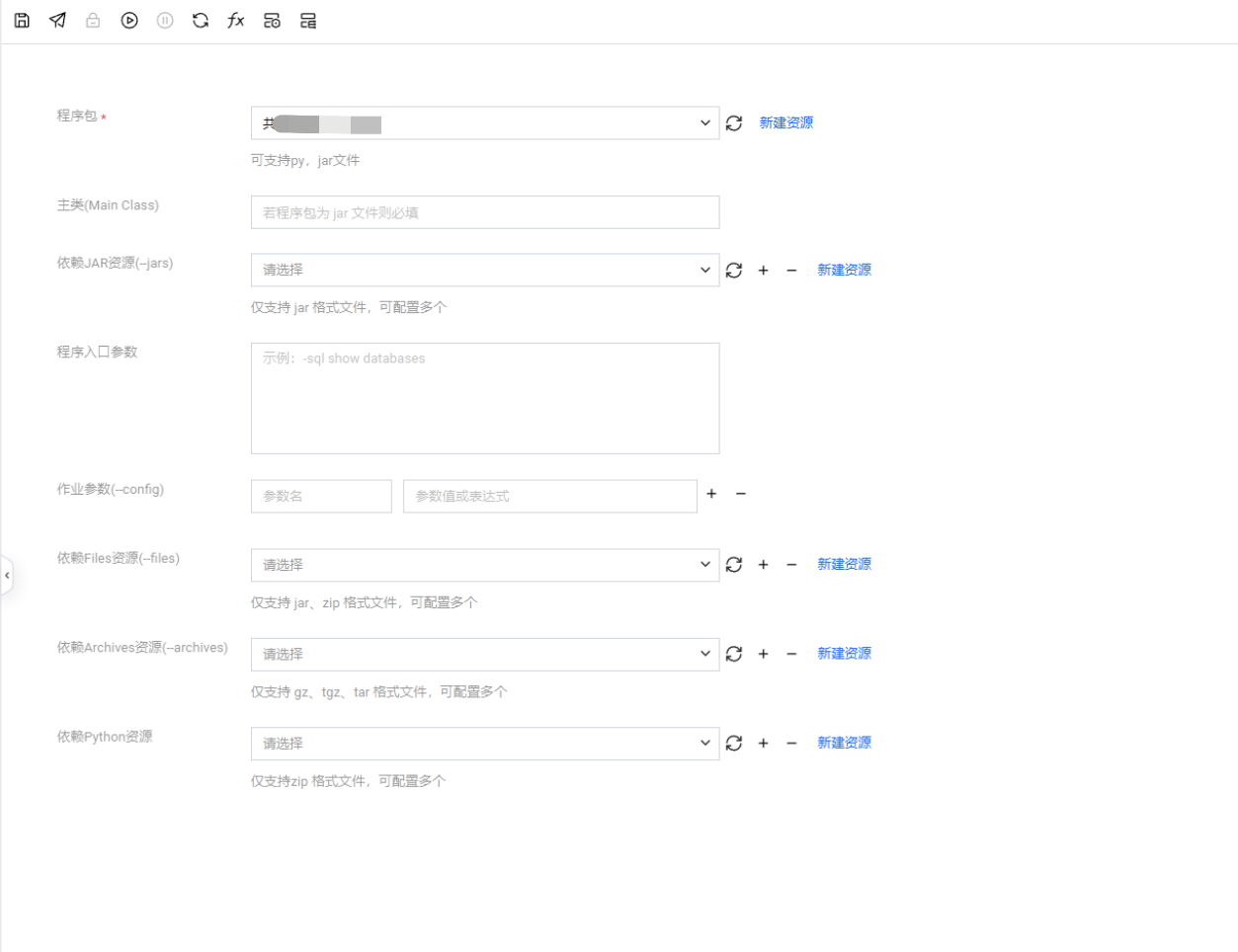Open the 依赖JAR资源(--jars) dropdown
The height and width of the screenshot is (952, 1238).
(485, 270)
